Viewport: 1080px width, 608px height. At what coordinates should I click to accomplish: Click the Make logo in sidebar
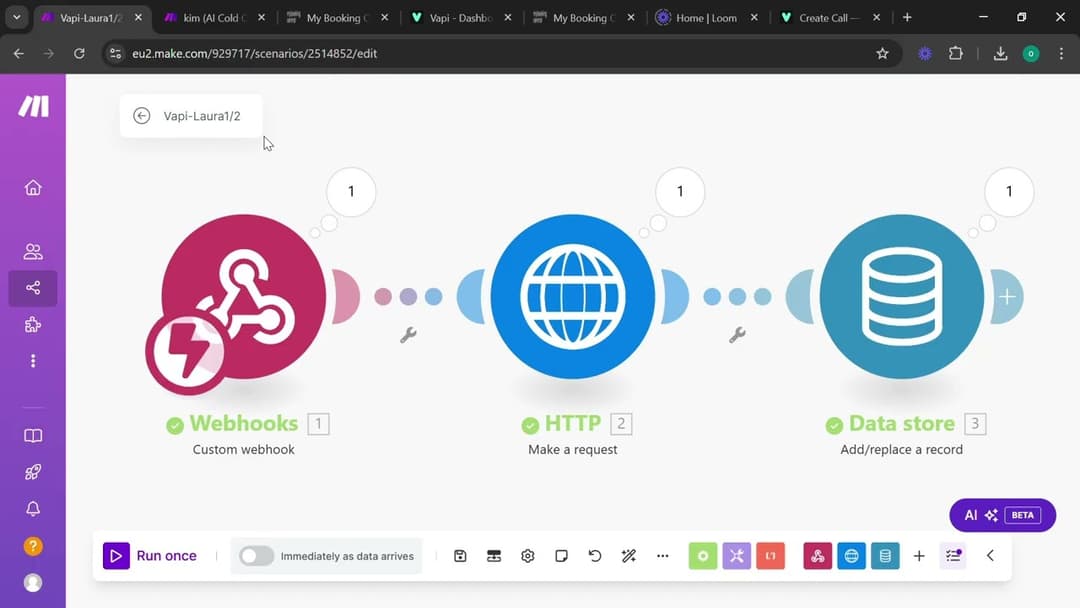[33, 106]
